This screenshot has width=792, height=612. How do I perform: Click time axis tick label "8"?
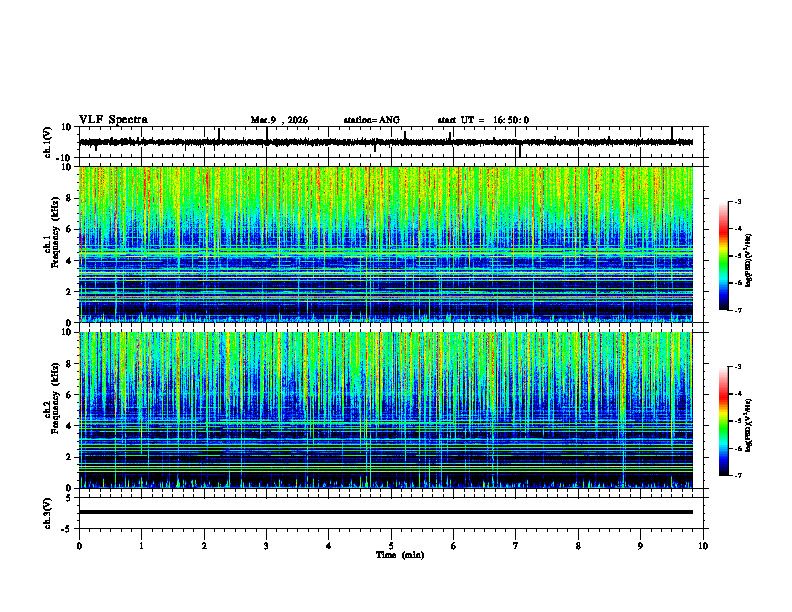[x=578, y=546]
